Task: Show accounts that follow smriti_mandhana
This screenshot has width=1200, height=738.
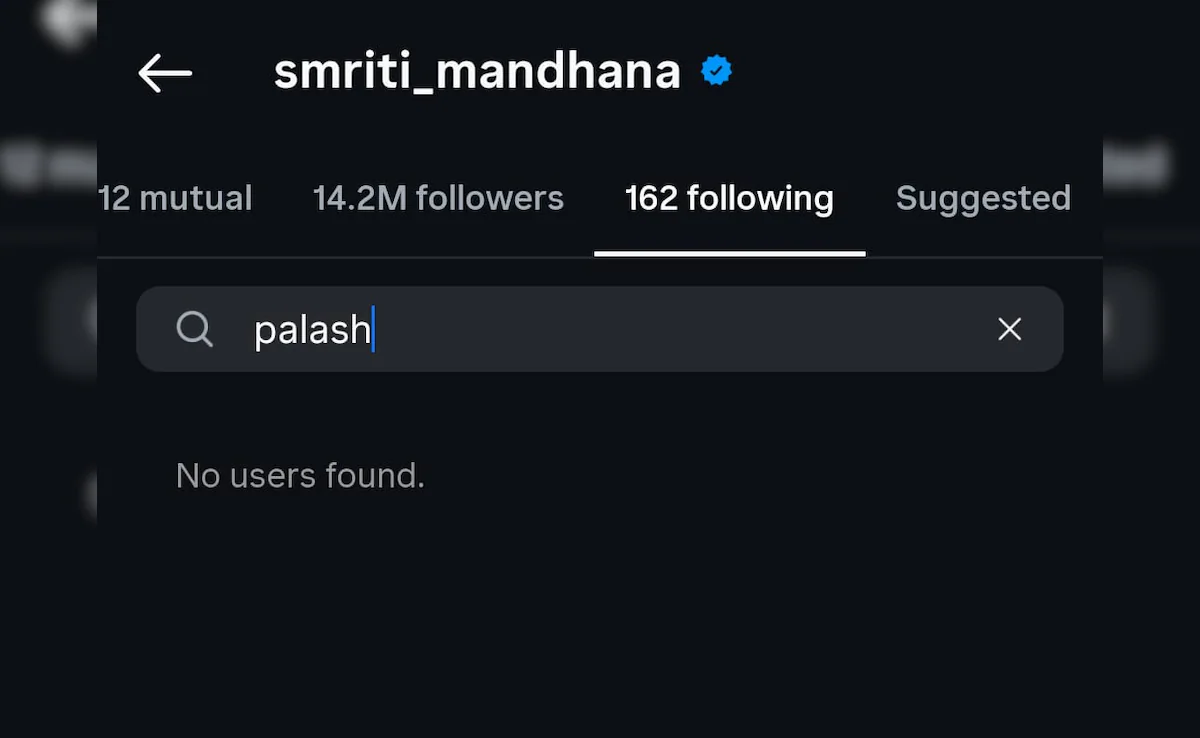Action: [x=438, y=198]
